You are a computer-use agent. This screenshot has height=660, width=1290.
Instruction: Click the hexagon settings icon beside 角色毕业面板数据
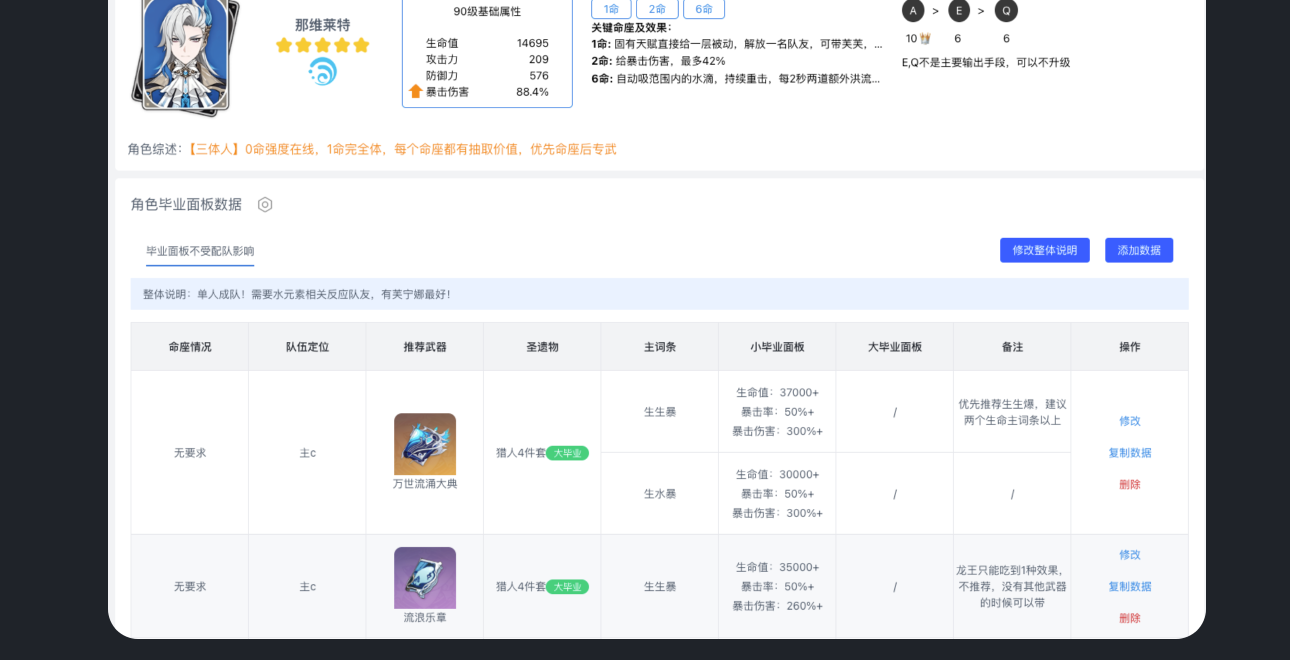265,204
